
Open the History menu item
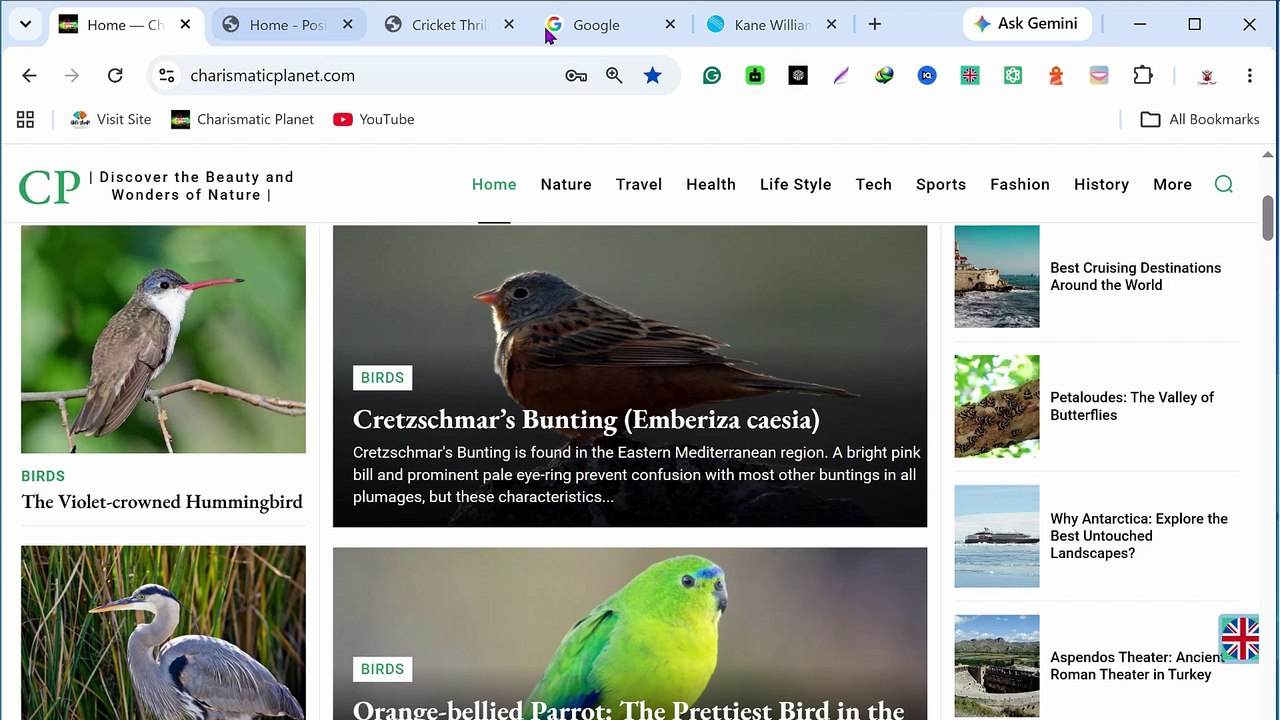pos(1101,184)
